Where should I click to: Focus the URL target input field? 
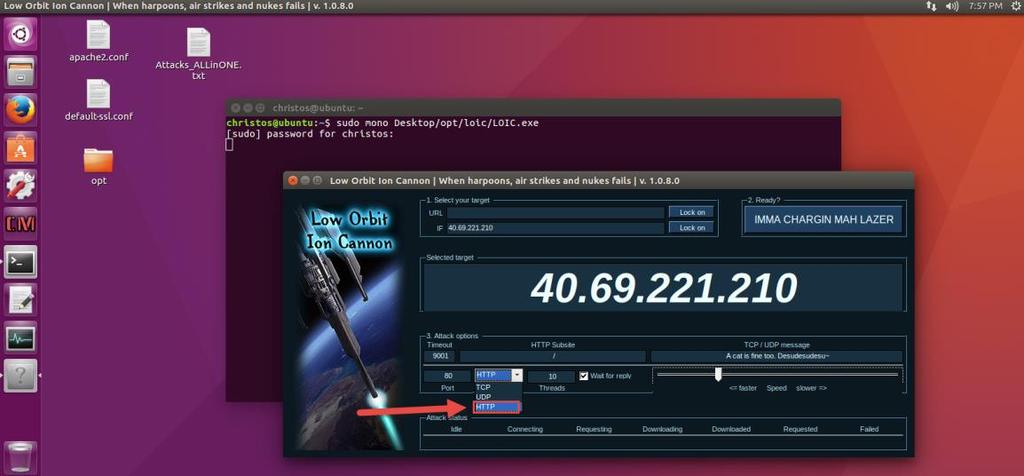tap(556, 213)
